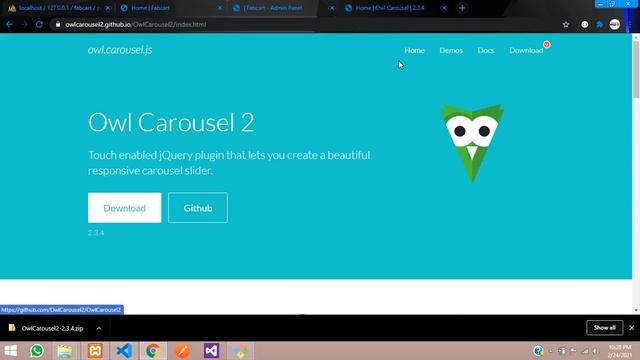Show hidden system tray icons

tap(551, 351)
